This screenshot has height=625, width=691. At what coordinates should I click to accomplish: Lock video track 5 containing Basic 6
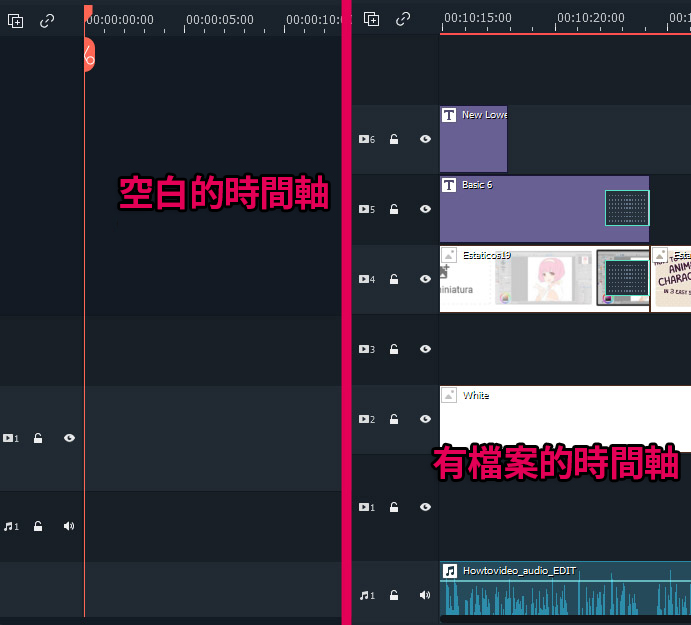(x=394, y=210)
